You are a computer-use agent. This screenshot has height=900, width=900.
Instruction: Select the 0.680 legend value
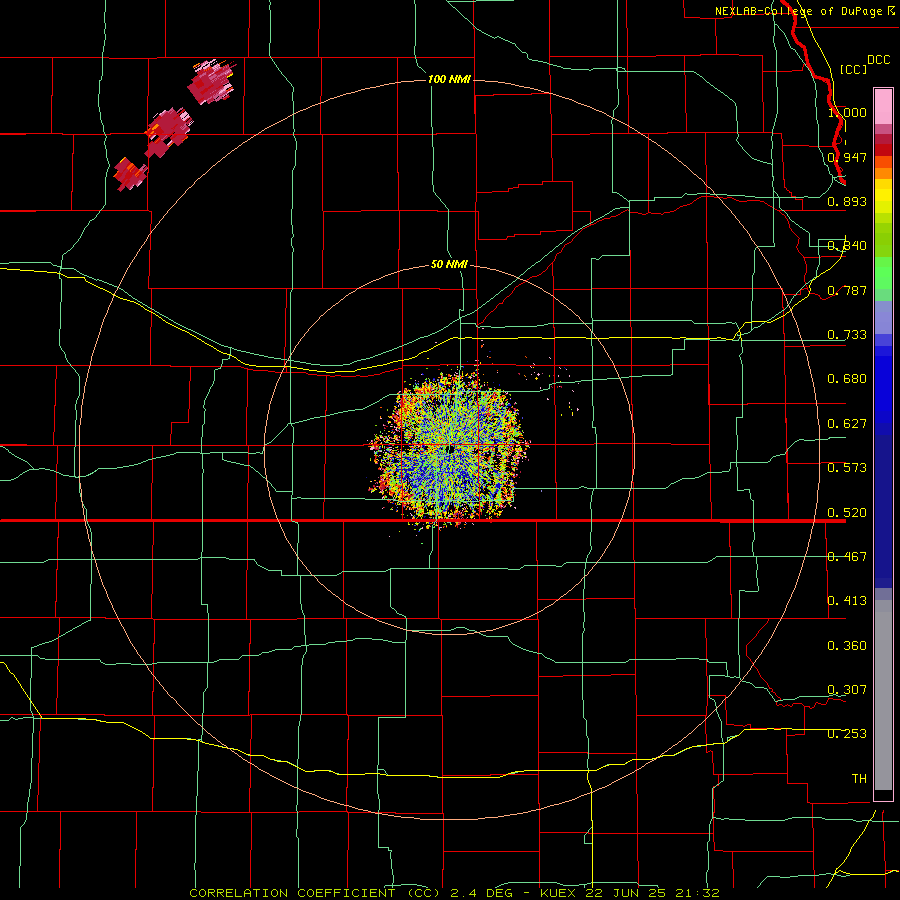(x=847, y=379)
